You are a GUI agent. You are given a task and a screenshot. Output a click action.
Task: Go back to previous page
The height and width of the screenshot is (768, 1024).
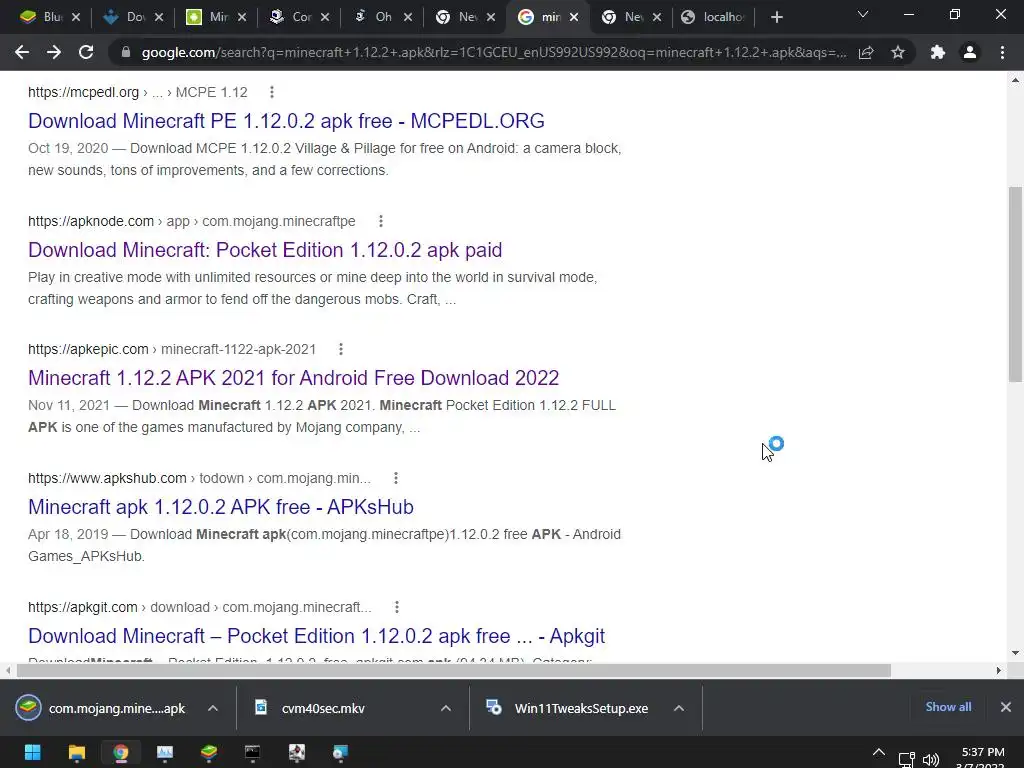pos(22,52)
